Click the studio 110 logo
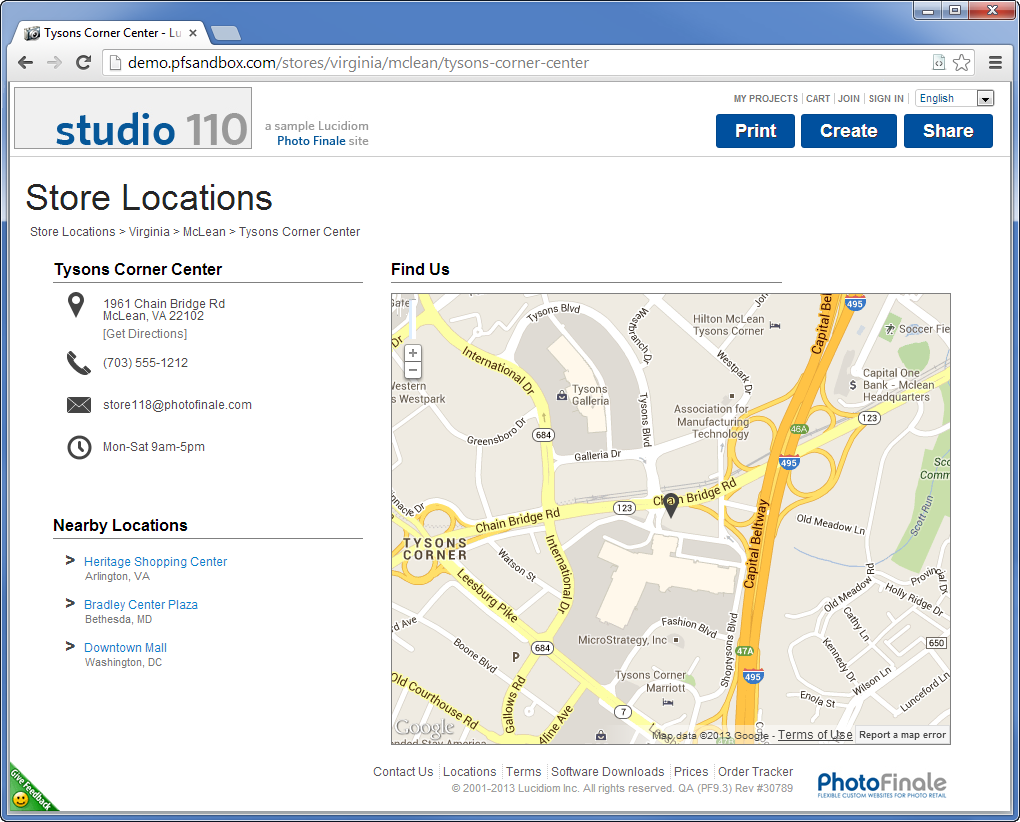 pos(133,119)
